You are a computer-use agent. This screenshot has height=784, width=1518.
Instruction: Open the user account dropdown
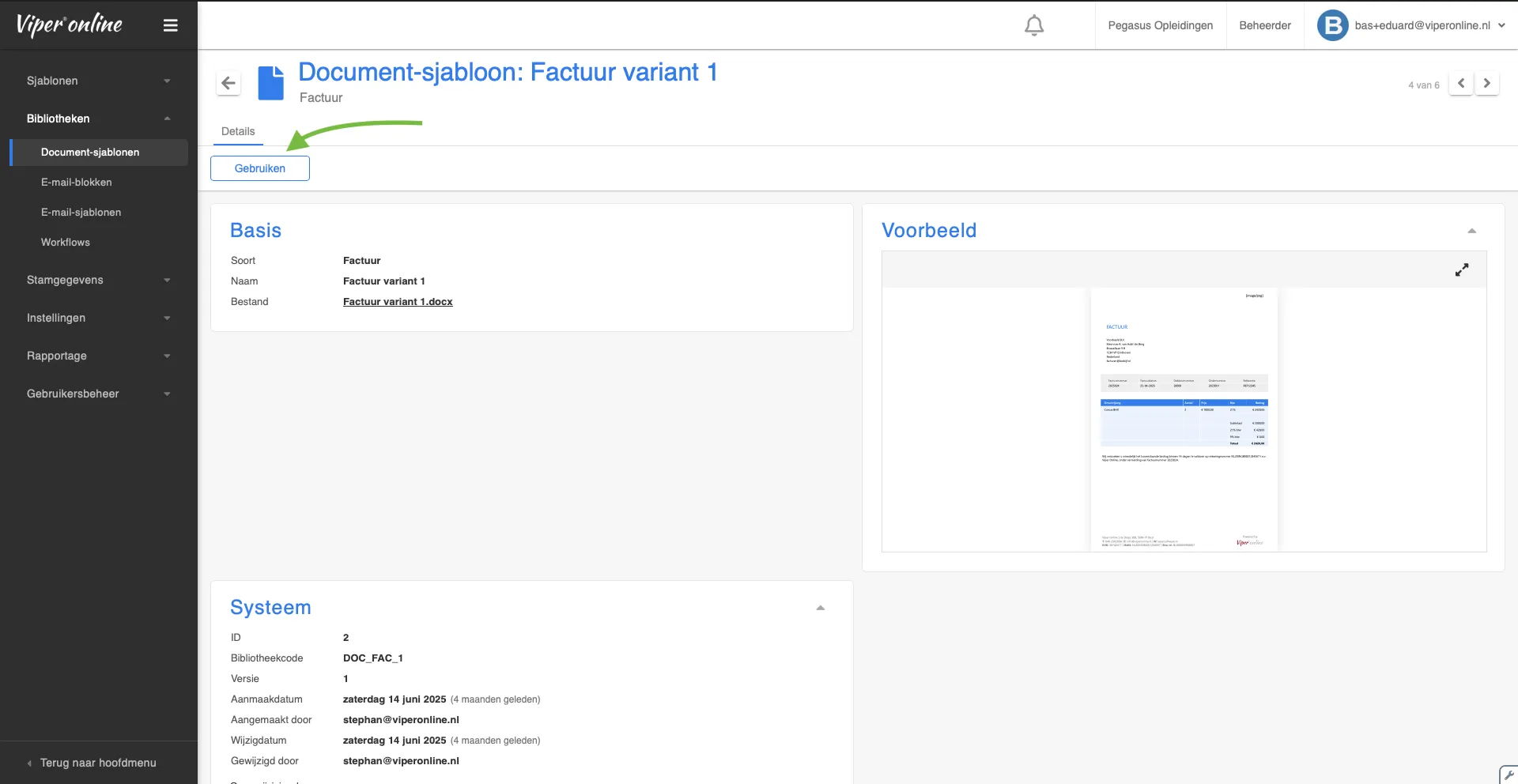click(1501, 25)
